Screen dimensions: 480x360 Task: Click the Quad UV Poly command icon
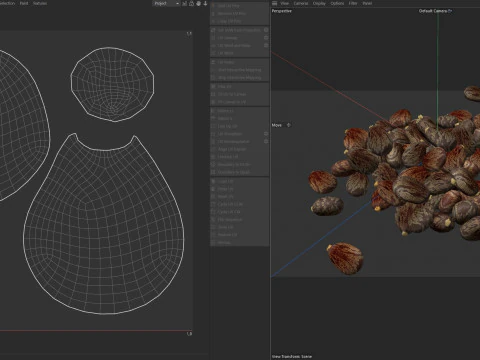coord(213,6)
